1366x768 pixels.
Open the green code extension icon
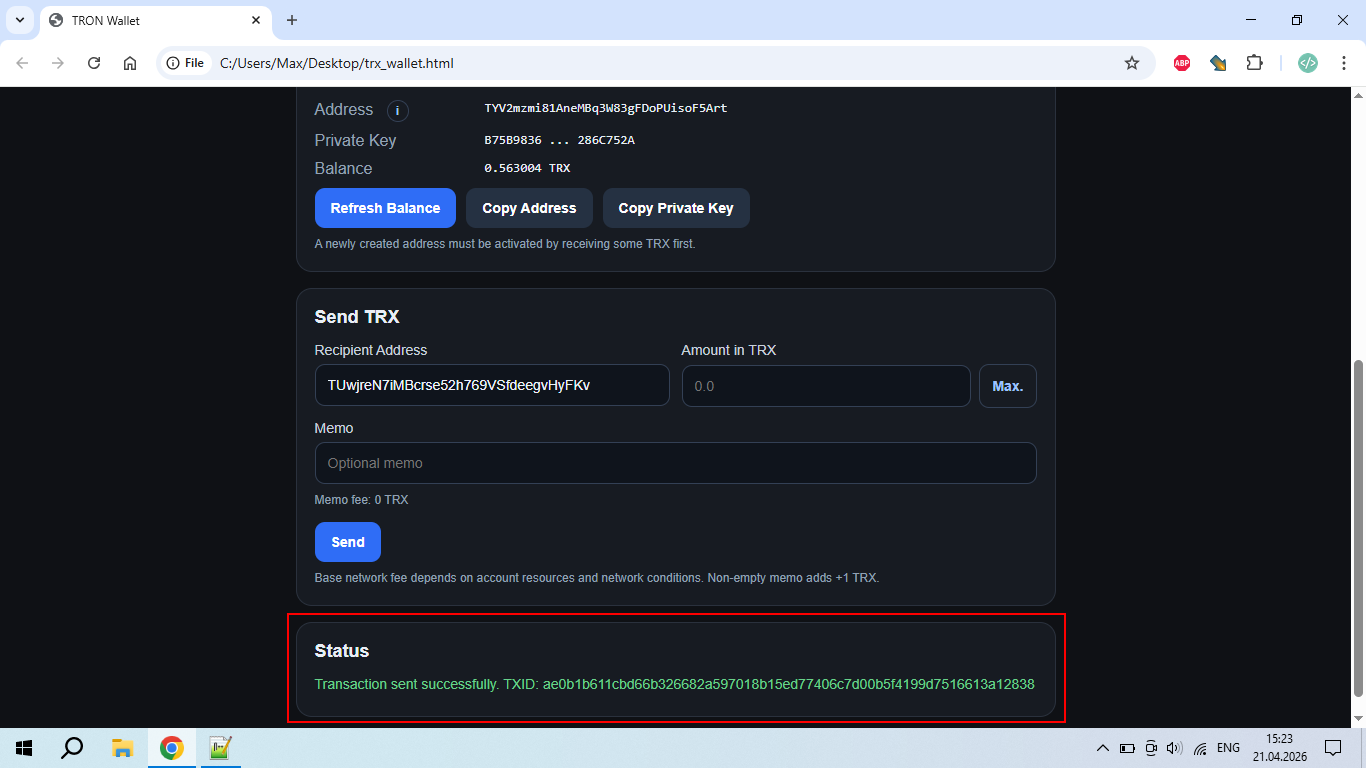(1308, 63)
